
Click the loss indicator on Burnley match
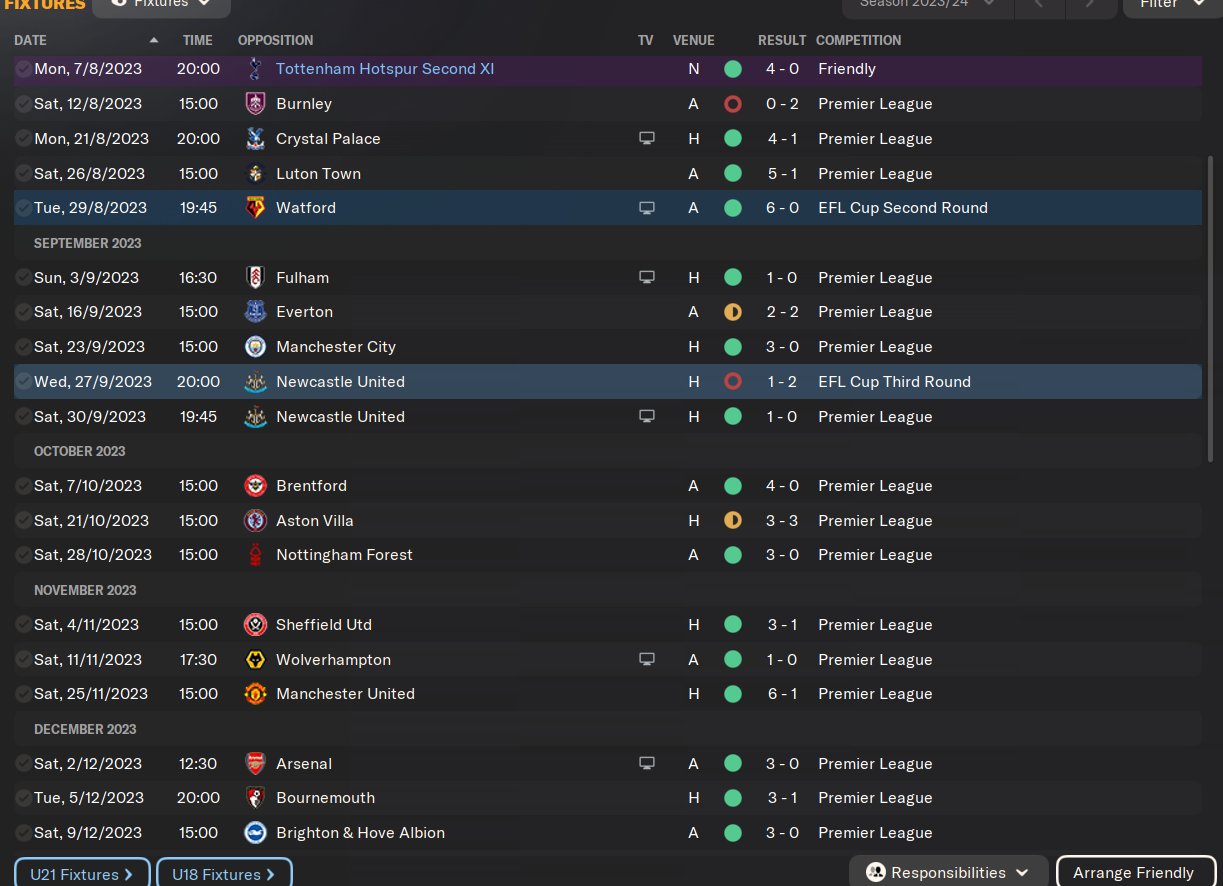tap(733, 104)
